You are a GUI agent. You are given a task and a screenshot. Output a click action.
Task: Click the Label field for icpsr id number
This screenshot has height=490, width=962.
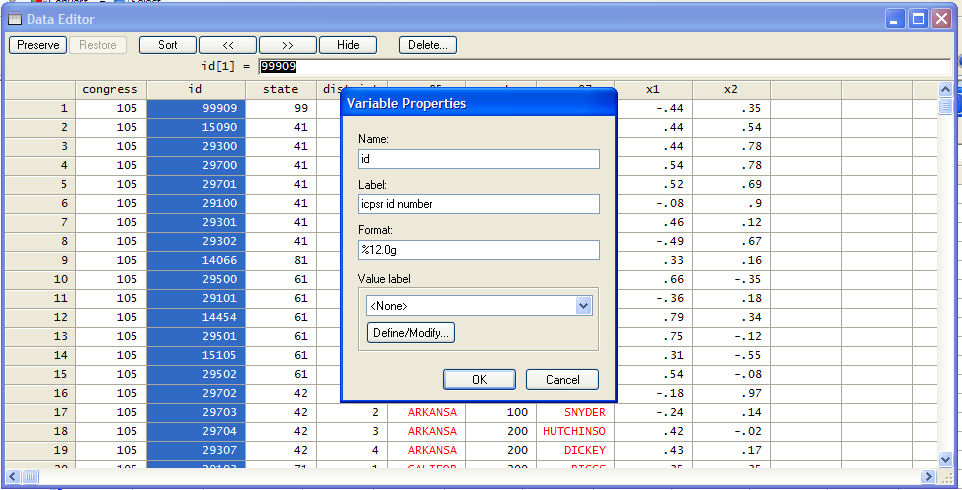(478, 204)
